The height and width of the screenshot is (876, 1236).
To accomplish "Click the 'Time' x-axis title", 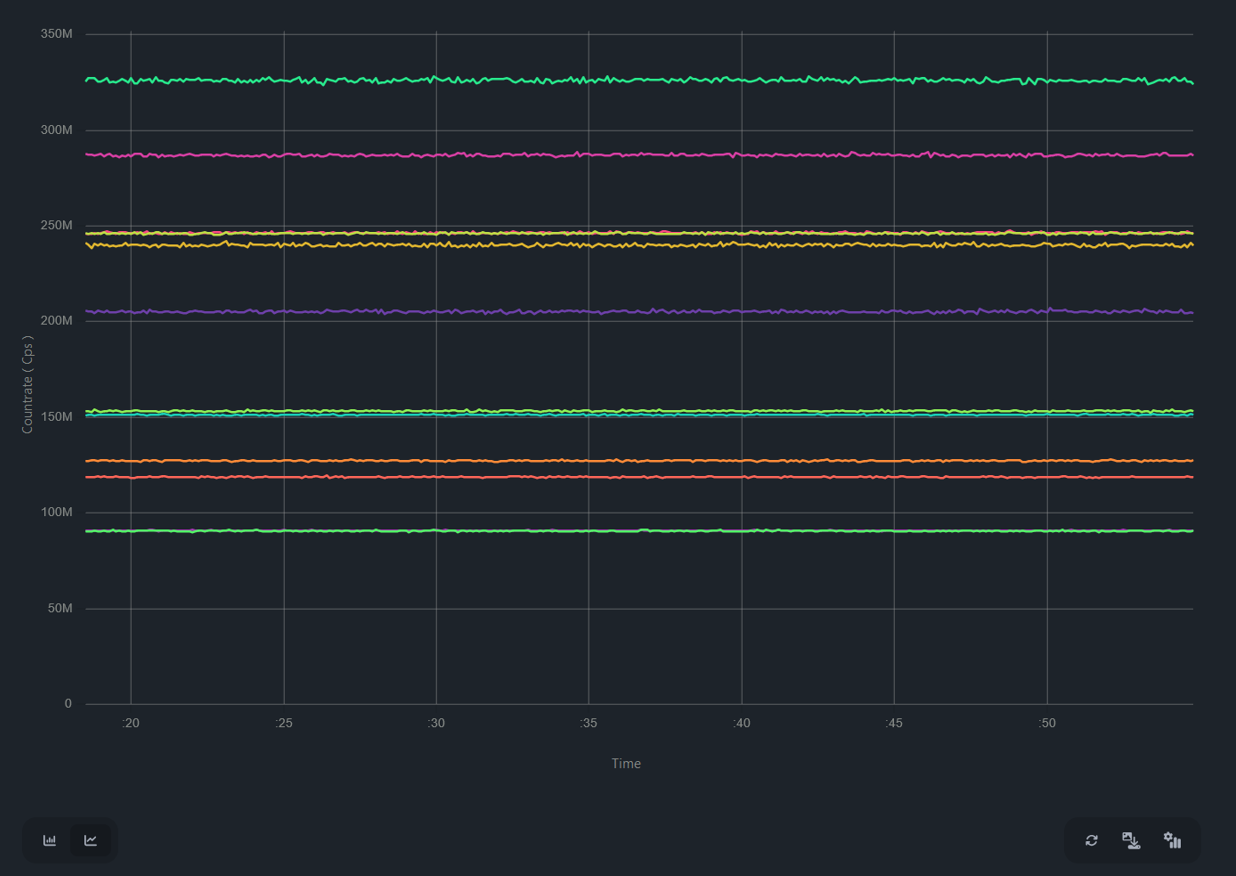I will (626, 763).
